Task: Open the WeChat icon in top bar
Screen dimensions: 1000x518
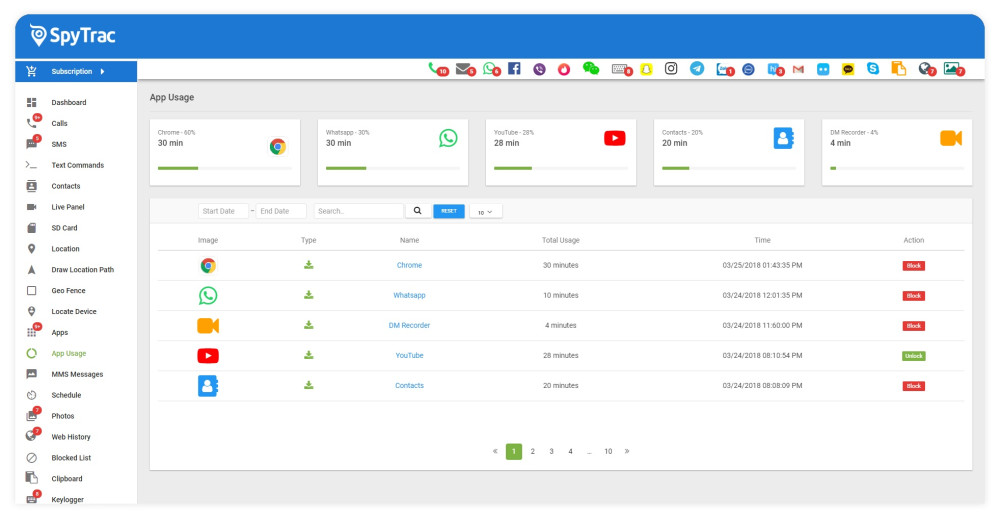Action: tap(591, 69)
